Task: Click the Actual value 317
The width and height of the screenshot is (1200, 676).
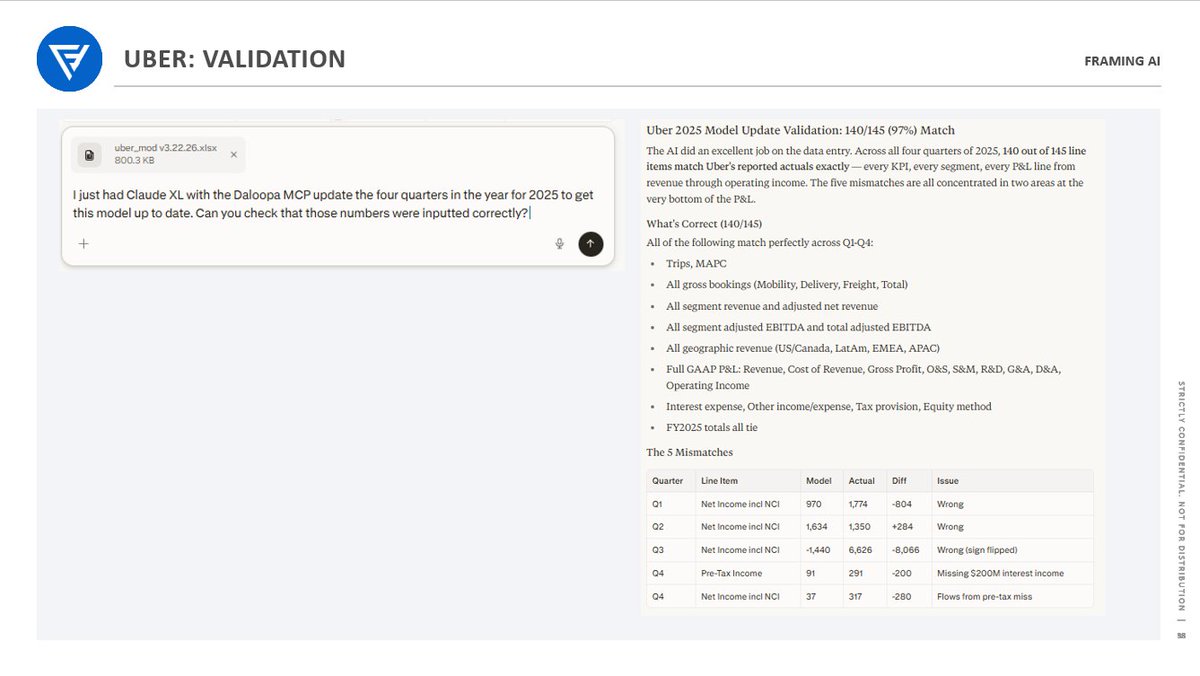Action: point(855,597)
